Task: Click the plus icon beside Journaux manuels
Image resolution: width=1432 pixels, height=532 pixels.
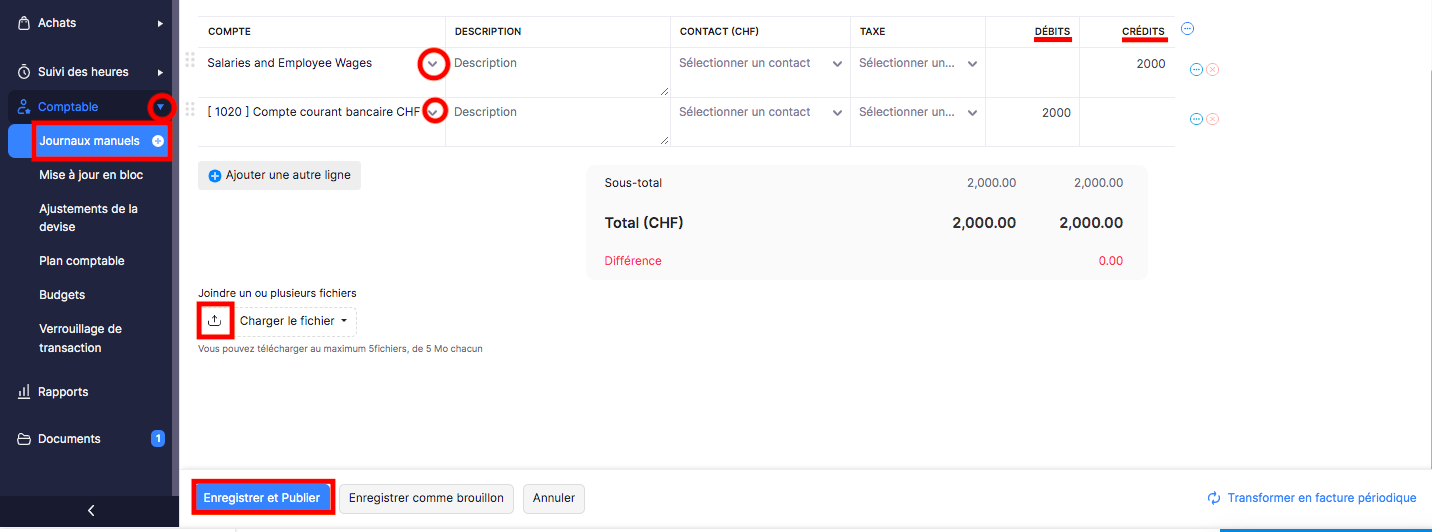Action: pyautogui.click(x=158, y=141)
